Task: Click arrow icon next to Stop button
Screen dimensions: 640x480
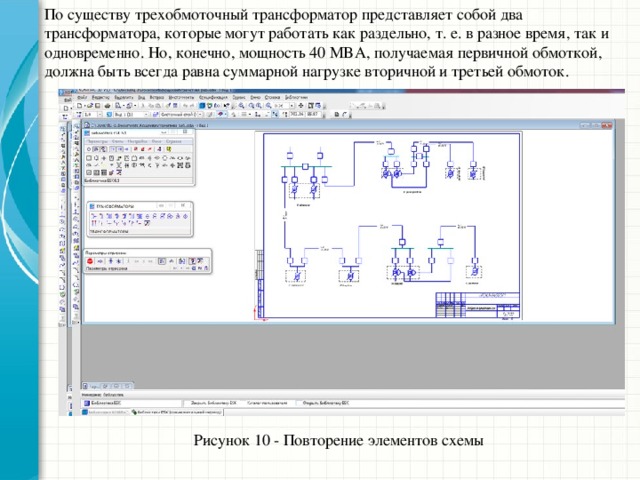Action: (100, 261)
